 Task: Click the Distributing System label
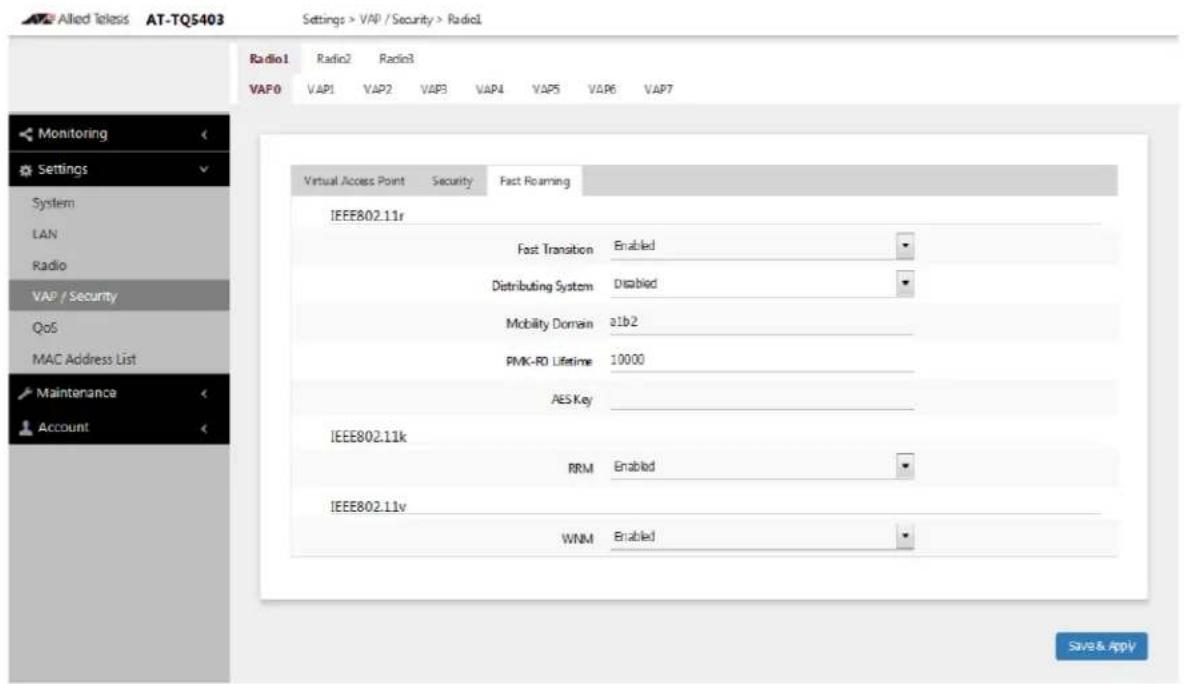tap(542, 286)
